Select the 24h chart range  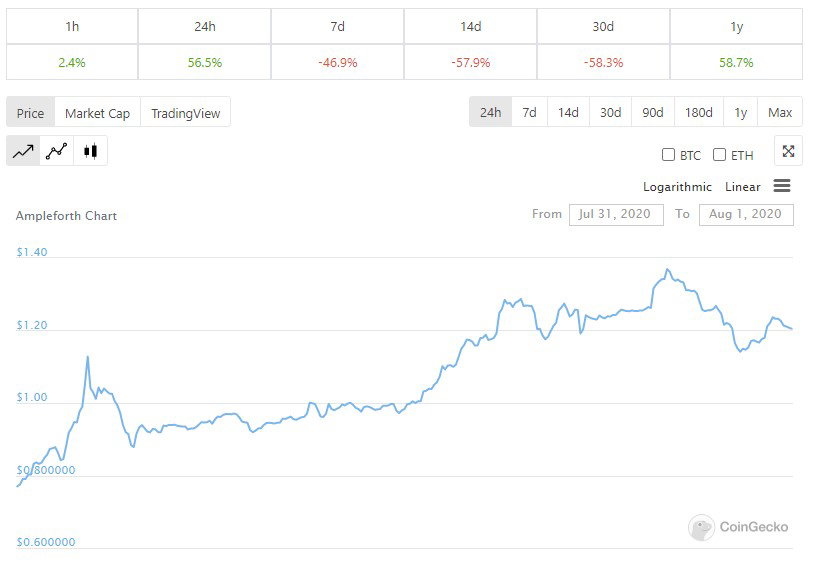(x=490, y=112)
